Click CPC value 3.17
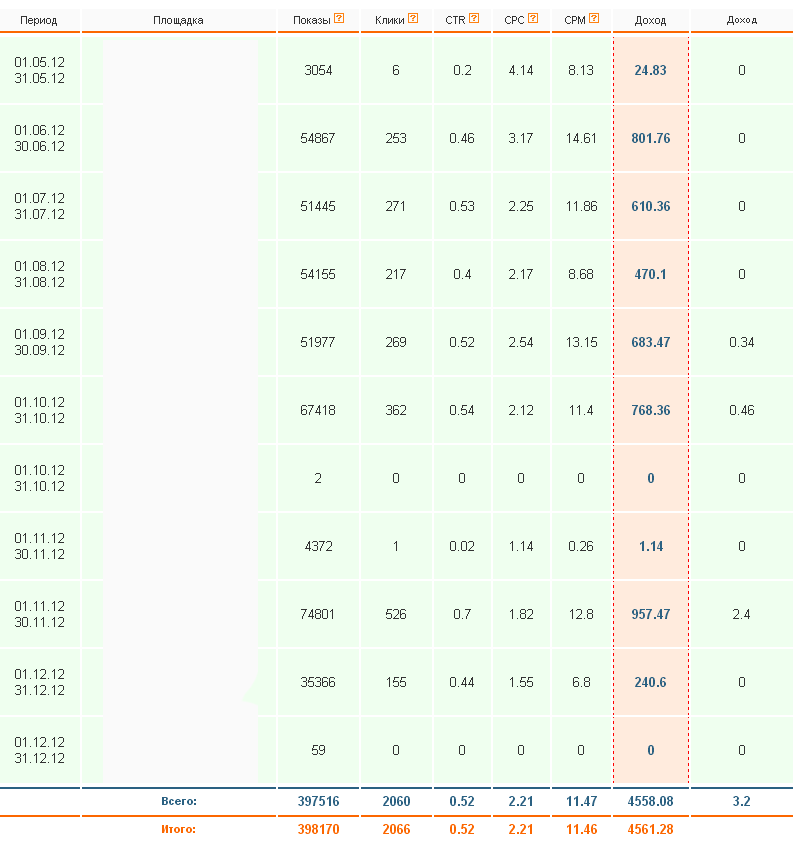800x850 pixels. coord(521,138)
